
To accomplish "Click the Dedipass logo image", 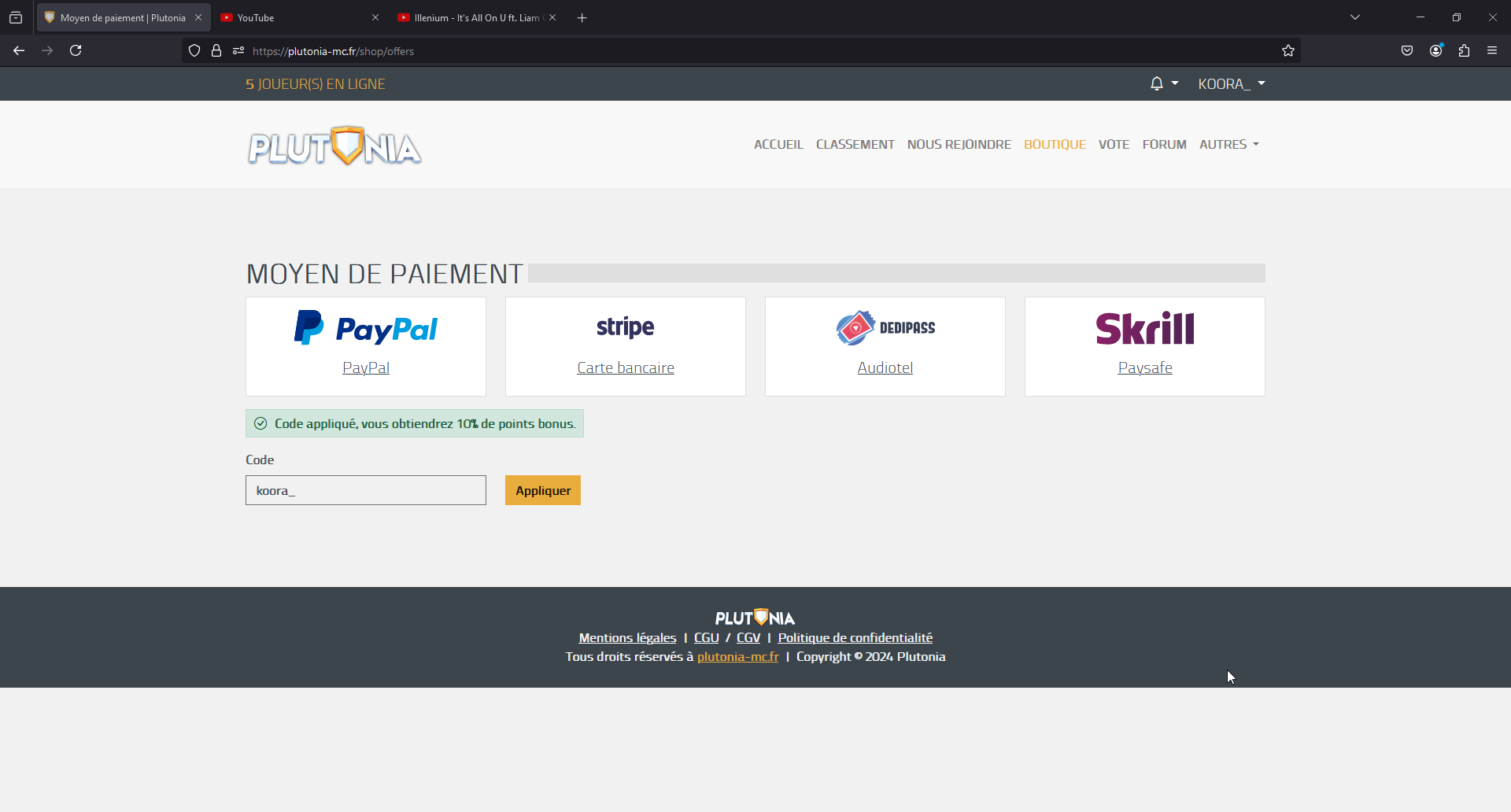I will click(885, 328).
